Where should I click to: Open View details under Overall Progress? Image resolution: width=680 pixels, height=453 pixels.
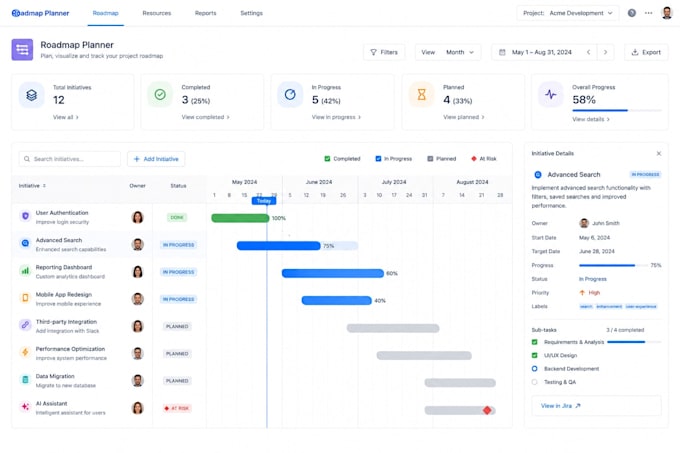click(x=591, y=119)
